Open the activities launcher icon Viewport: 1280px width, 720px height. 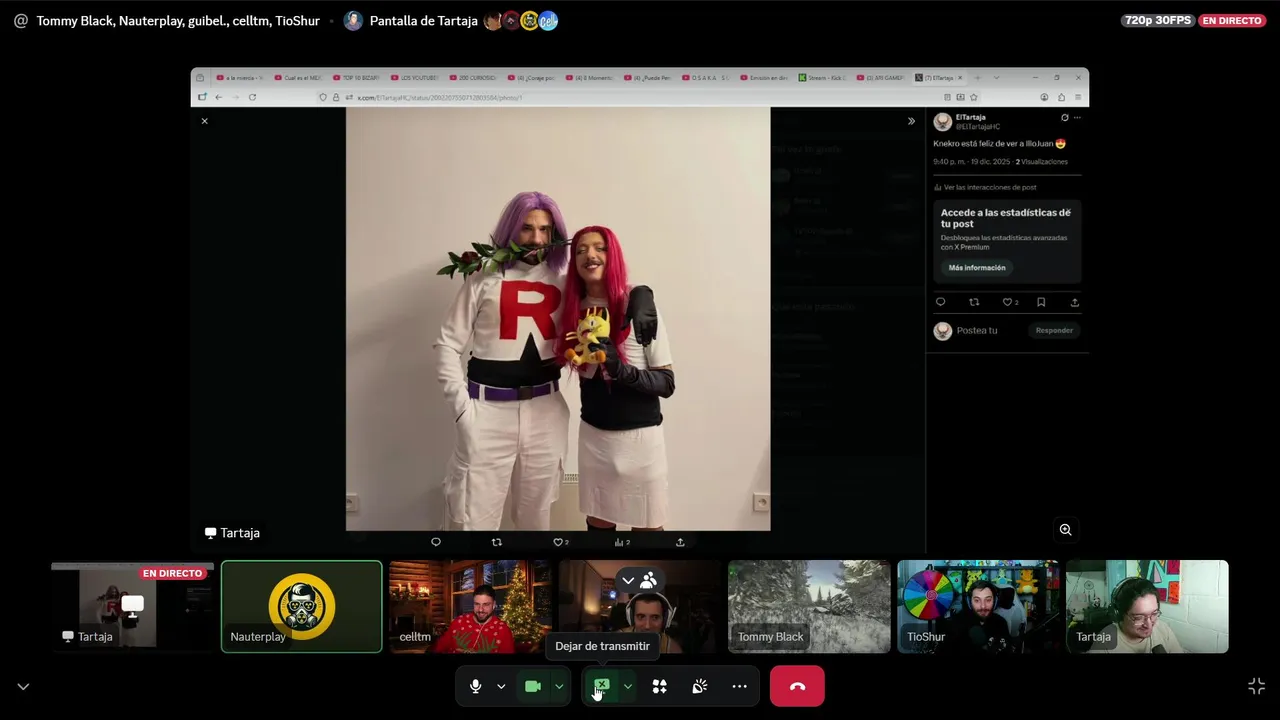659,686
